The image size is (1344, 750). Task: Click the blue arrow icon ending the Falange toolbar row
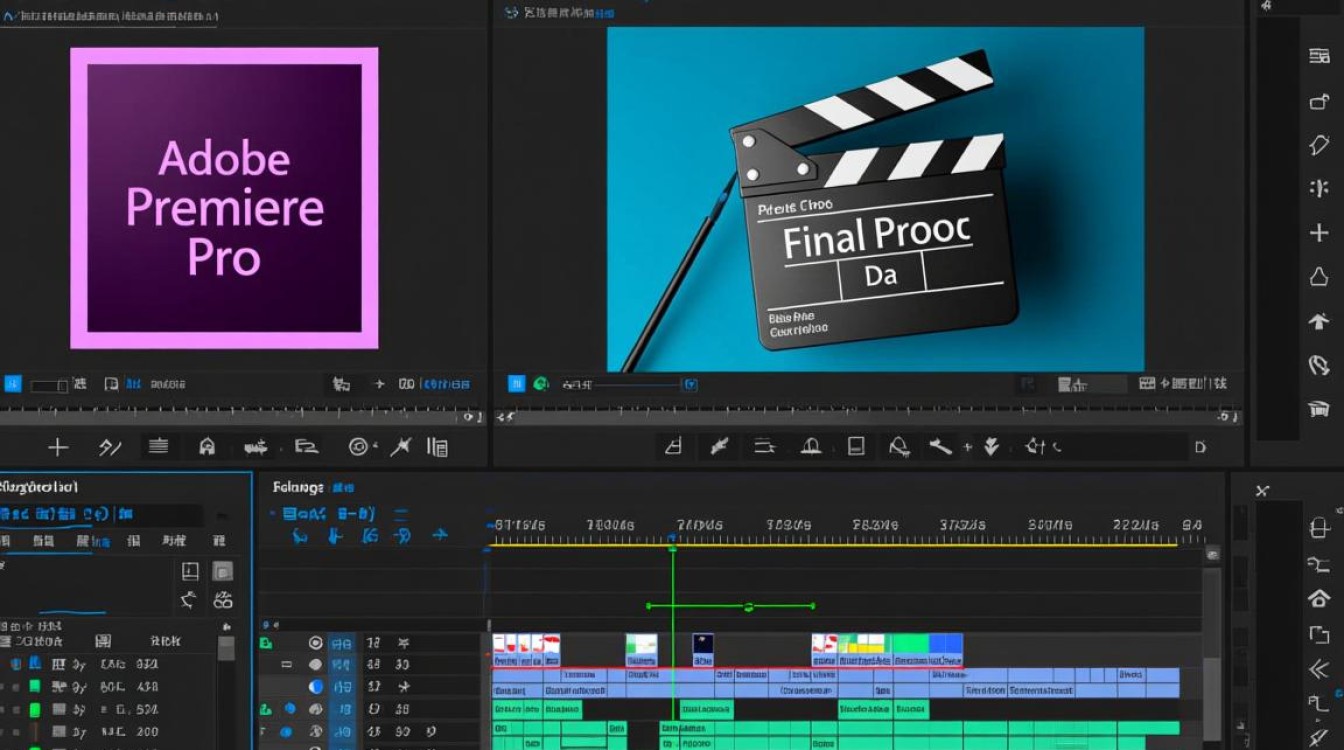[439, 537]
